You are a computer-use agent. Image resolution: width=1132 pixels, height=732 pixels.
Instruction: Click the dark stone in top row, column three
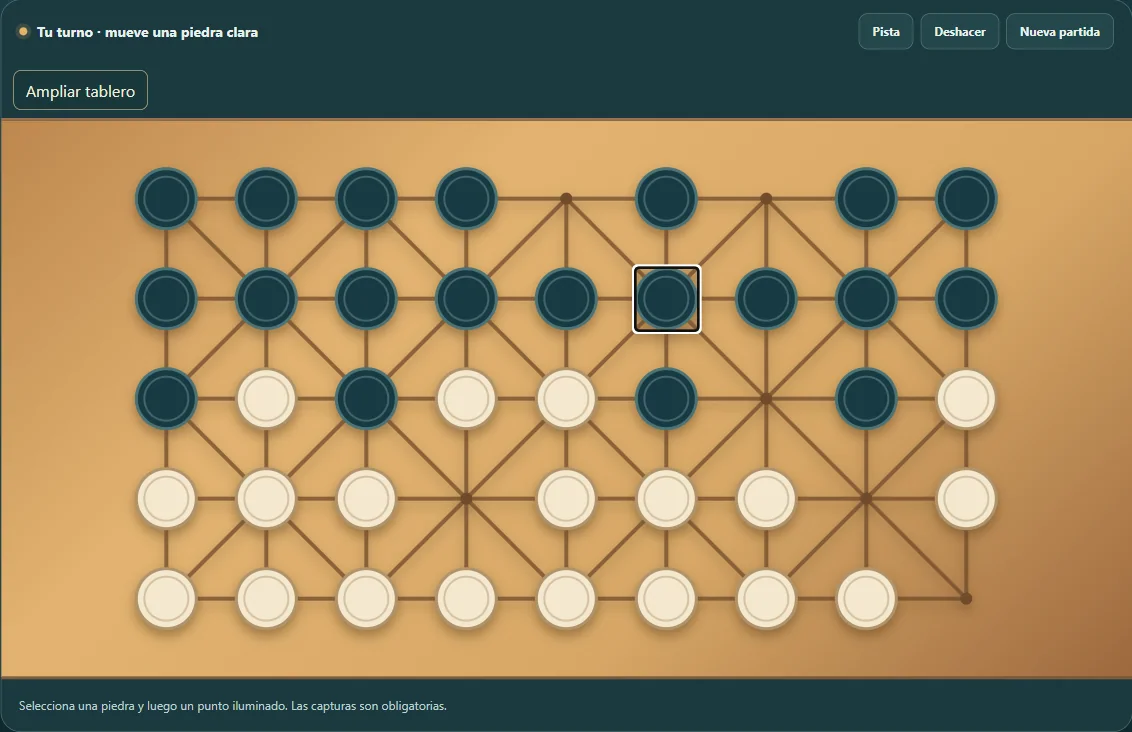tap(366, 199)
